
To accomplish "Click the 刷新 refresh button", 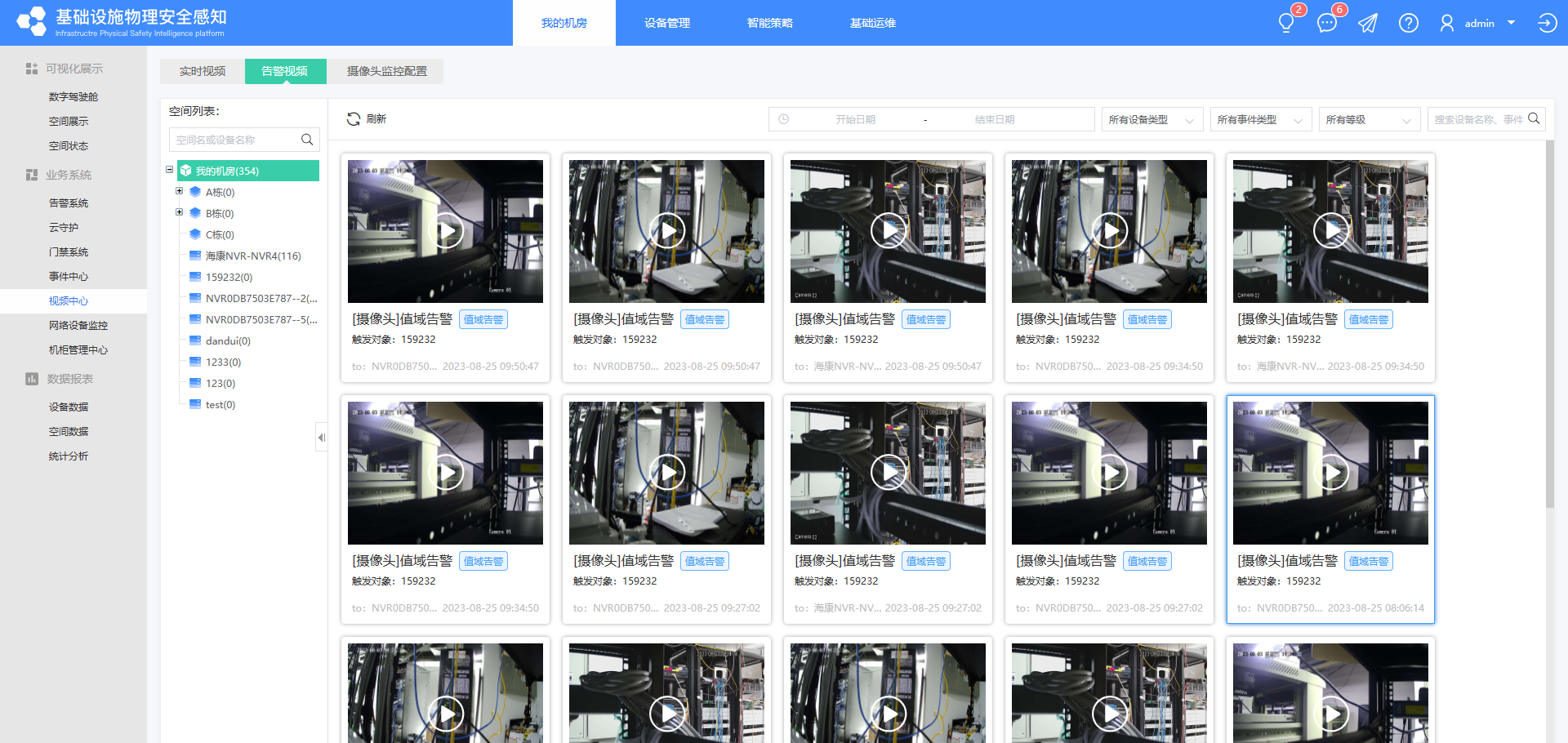I will [367, 119].
